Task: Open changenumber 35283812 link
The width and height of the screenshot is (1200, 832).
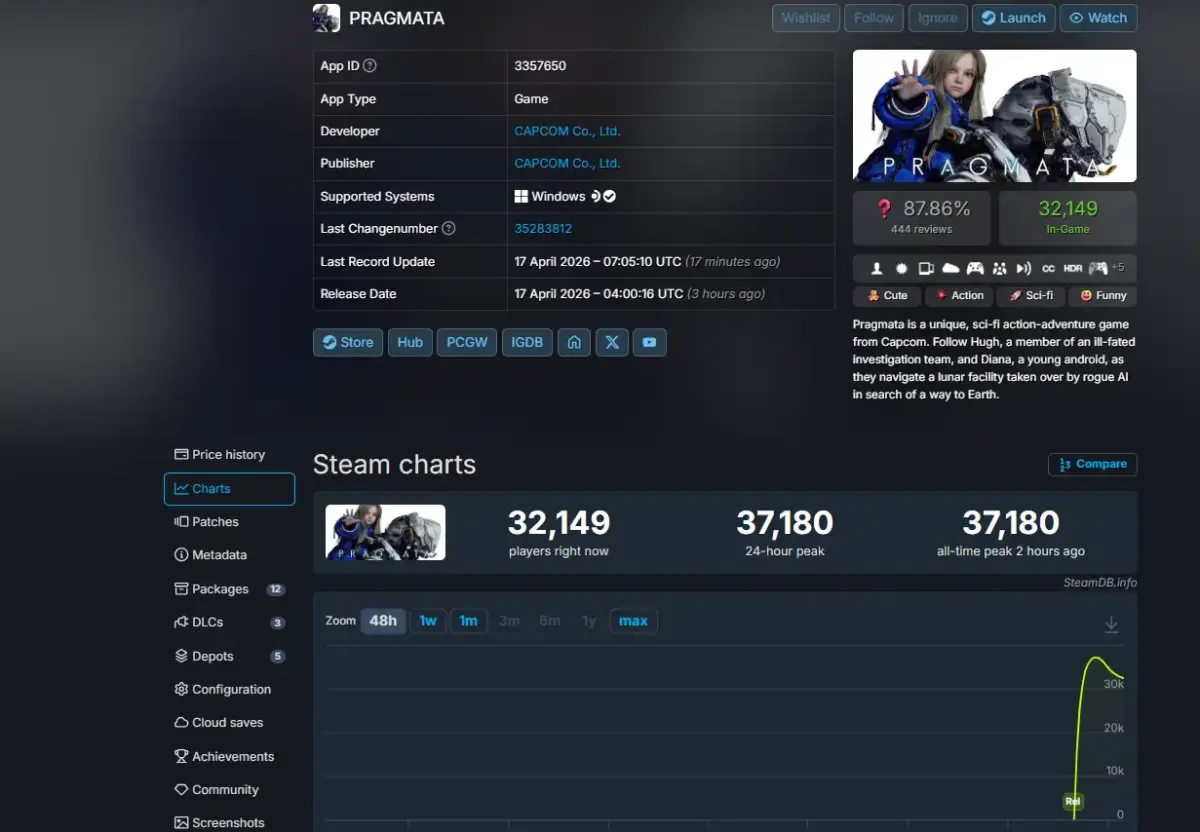Action: click(543, 228)
